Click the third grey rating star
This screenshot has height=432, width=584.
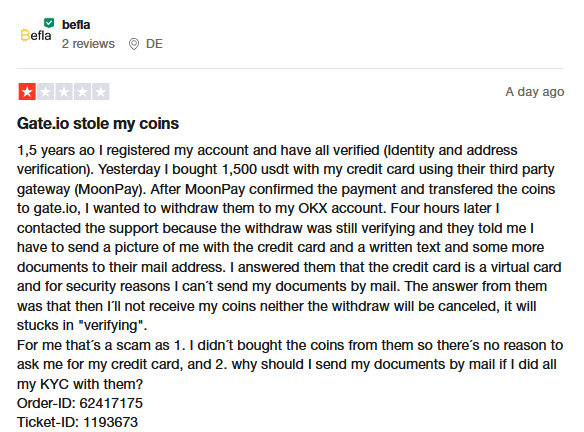(x=64, y=92)
